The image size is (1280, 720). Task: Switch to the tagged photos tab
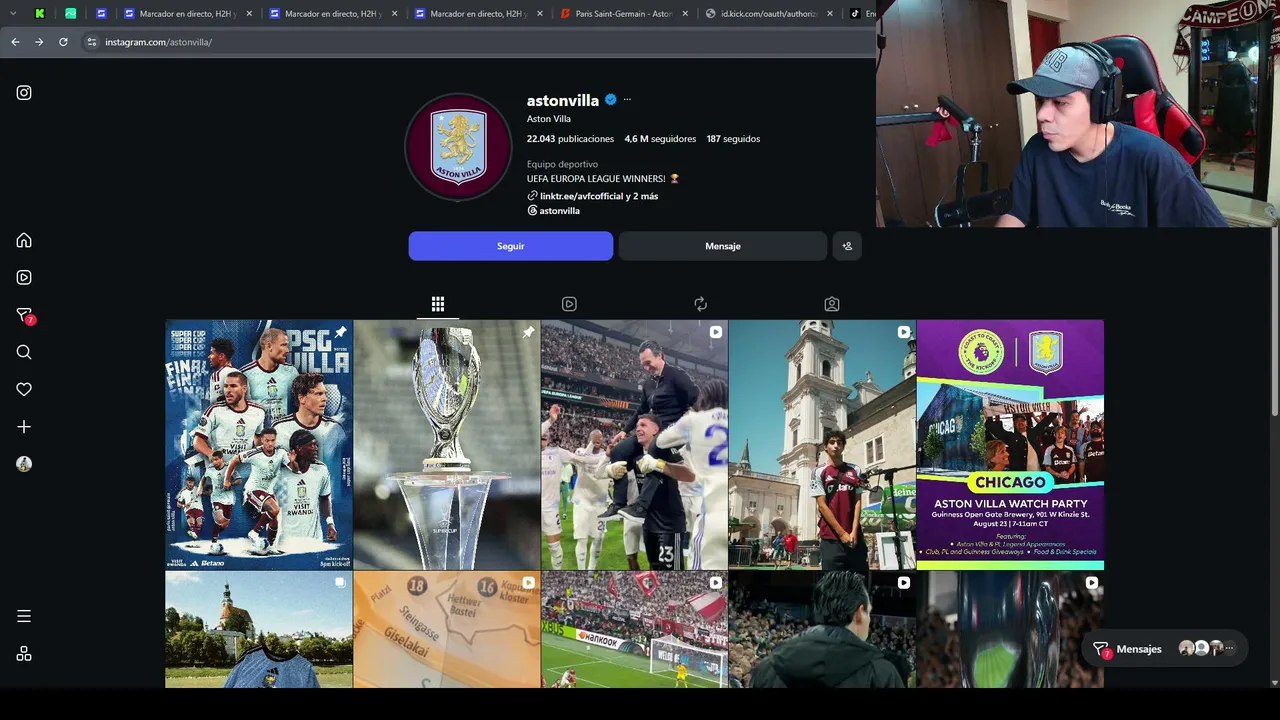point(831,304)
